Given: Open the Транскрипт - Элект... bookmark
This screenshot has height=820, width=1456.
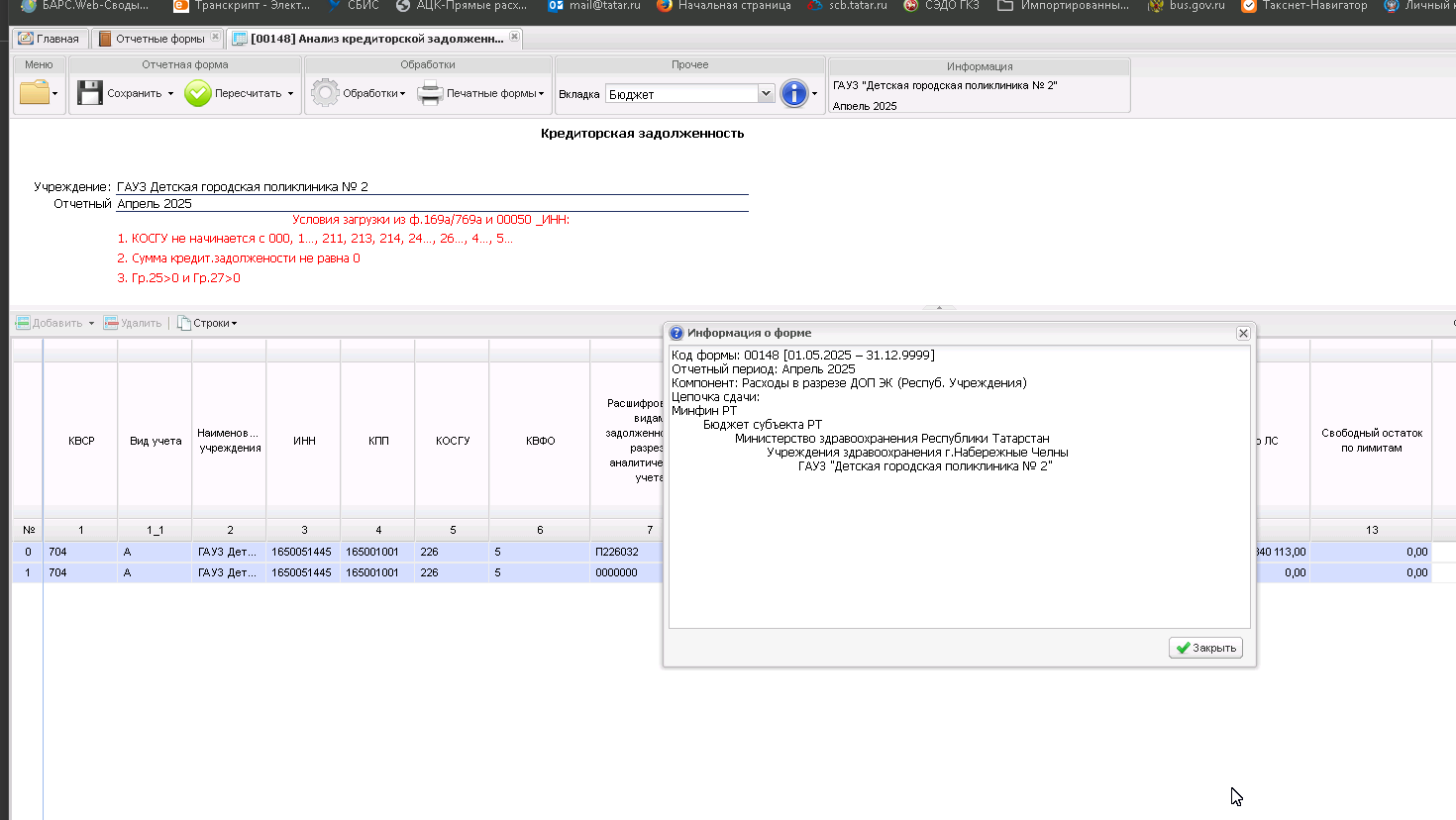Looking at the screenshot, I should coord(242,5).
